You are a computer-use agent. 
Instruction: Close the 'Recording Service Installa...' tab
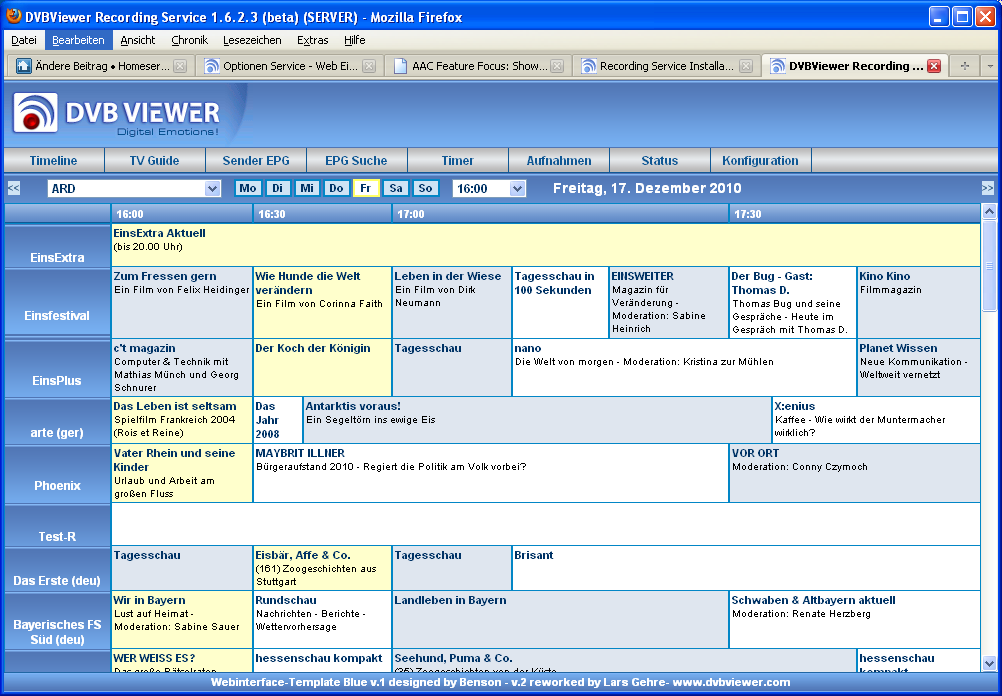point(746,66)
